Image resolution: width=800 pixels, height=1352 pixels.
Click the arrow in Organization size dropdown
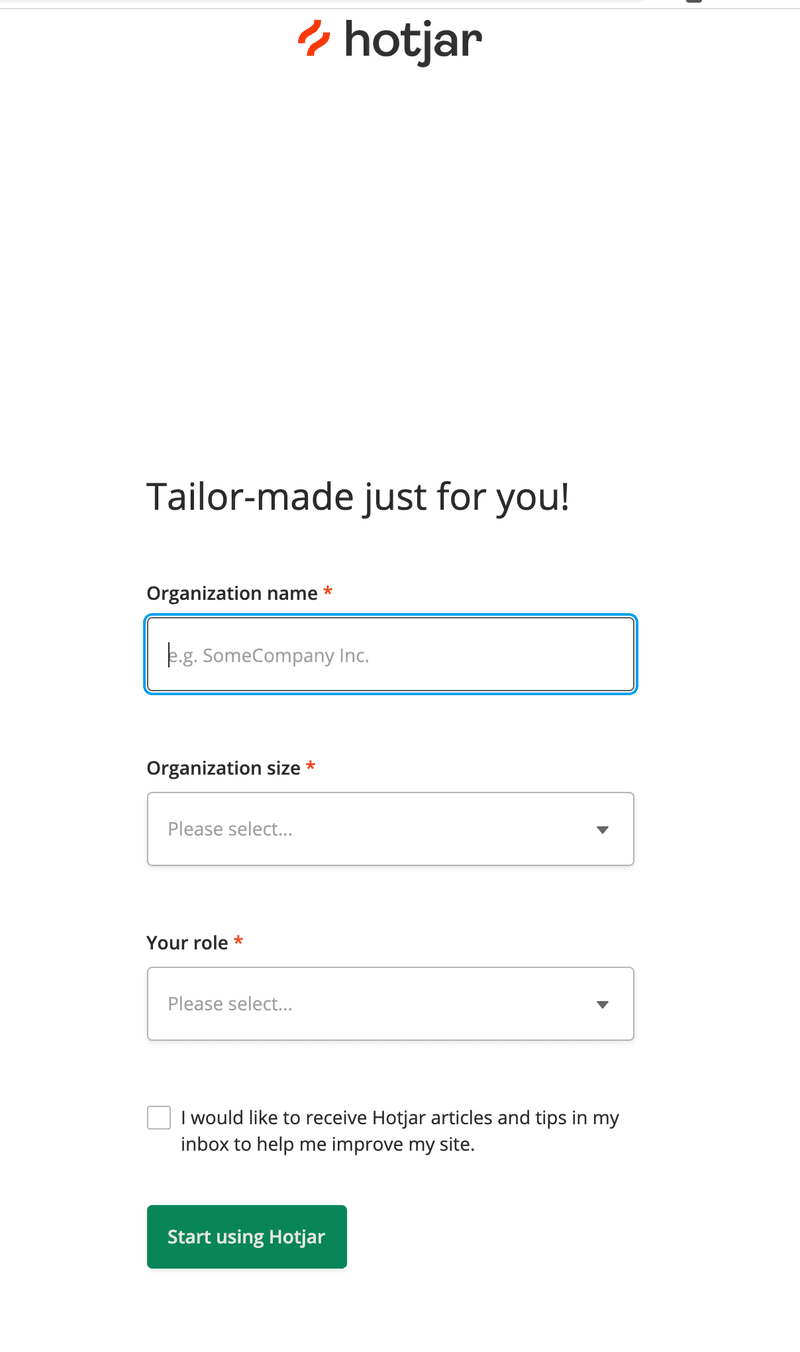point(602,830)
